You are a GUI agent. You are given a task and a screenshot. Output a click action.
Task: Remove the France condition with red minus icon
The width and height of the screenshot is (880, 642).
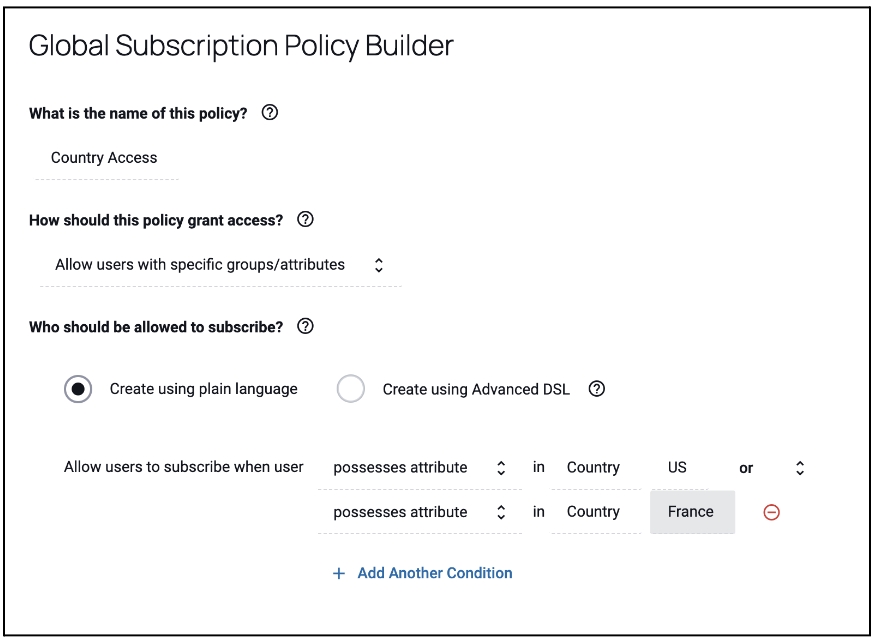pos(771,512)
